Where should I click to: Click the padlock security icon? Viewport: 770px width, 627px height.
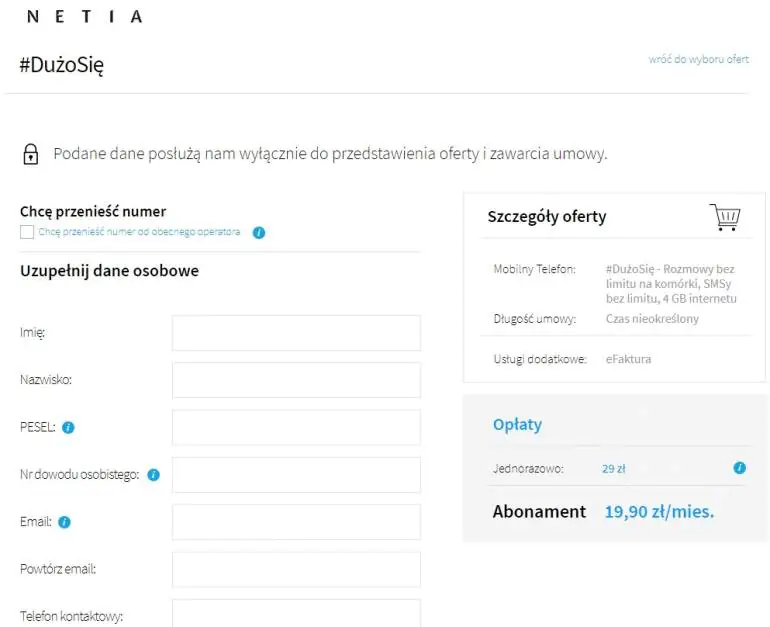click(31, 154)
